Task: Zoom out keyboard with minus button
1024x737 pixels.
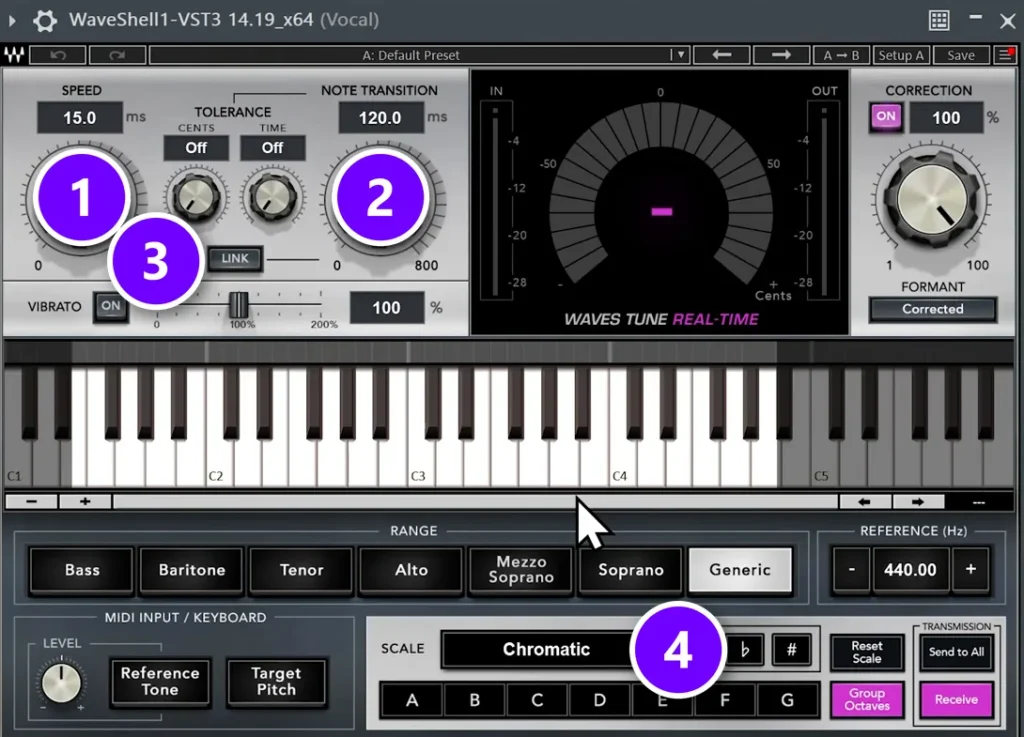Action: point(31,501)
